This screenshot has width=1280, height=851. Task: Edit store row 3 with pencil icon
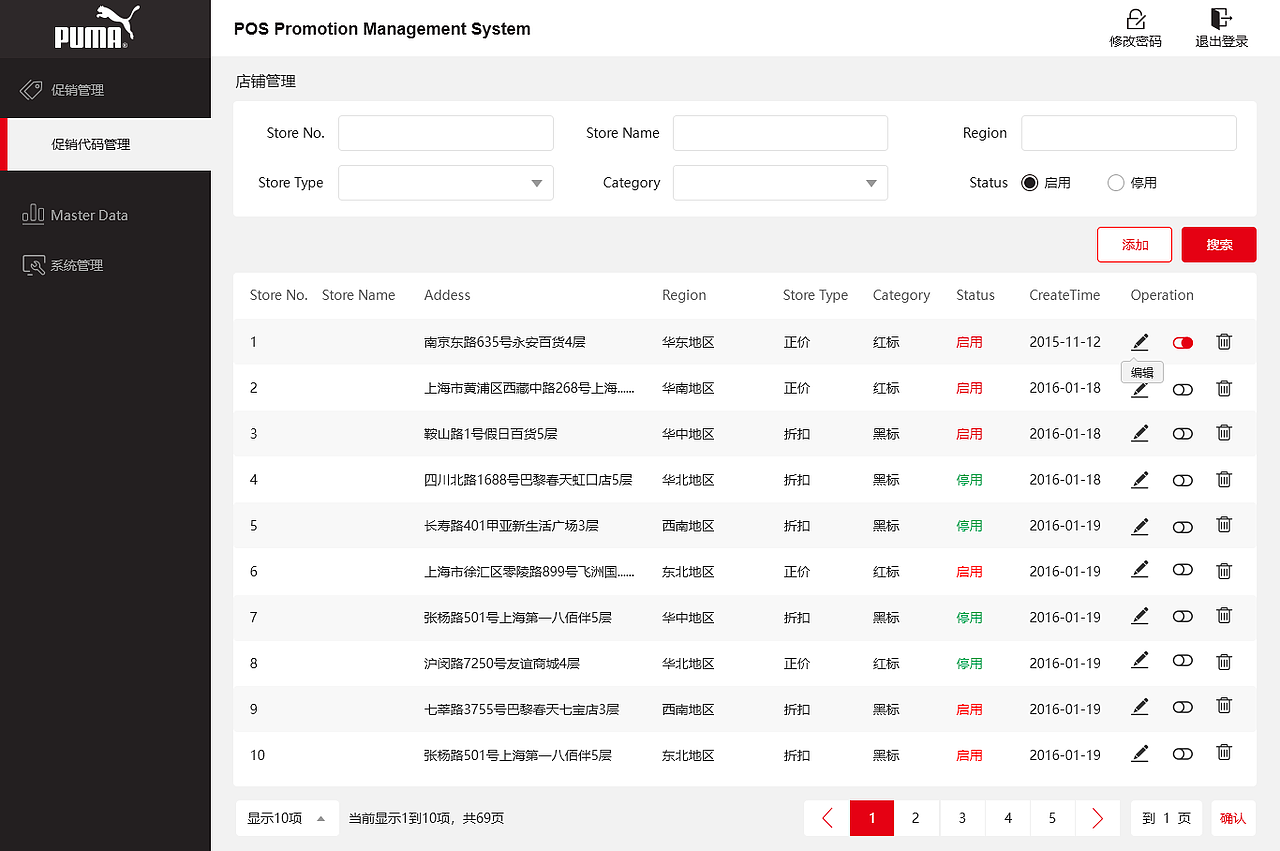coord(1140,434)
